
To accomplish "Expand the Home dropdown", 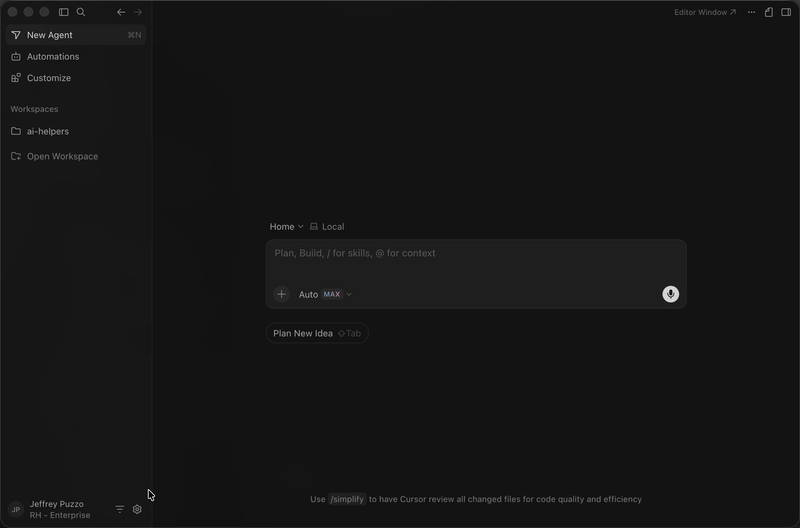I will click(x=286, y=227).
